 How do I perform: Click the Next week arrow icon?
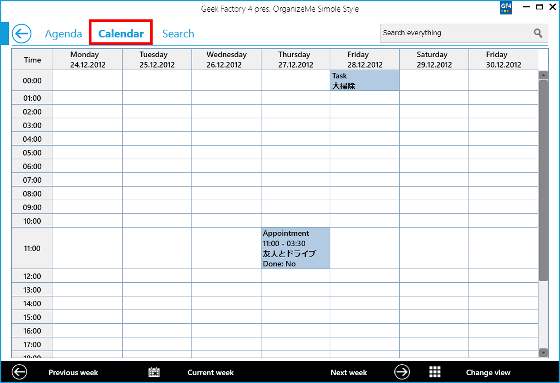(402, 372)
